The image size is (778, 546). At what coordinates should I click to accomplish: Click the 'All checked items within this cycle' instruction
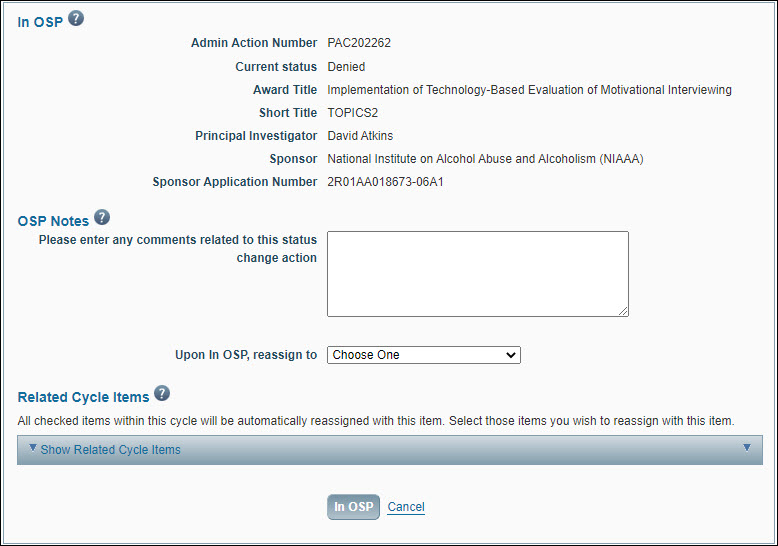376,421
